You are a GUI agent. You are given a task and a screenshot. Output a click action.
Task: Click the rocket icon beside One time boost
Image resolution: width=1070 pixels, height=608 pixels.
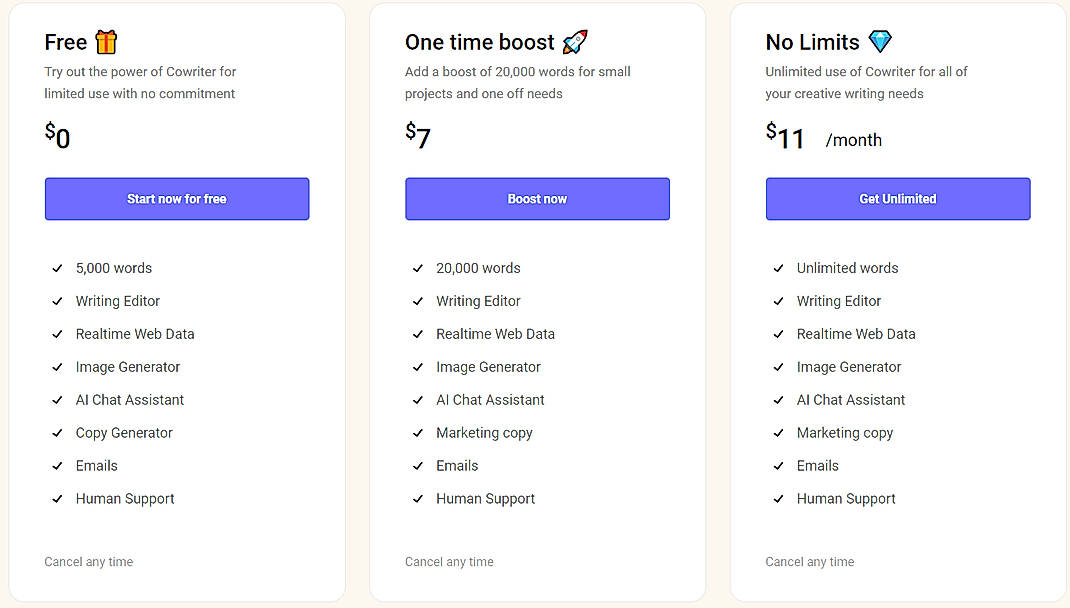pos(577,41)
